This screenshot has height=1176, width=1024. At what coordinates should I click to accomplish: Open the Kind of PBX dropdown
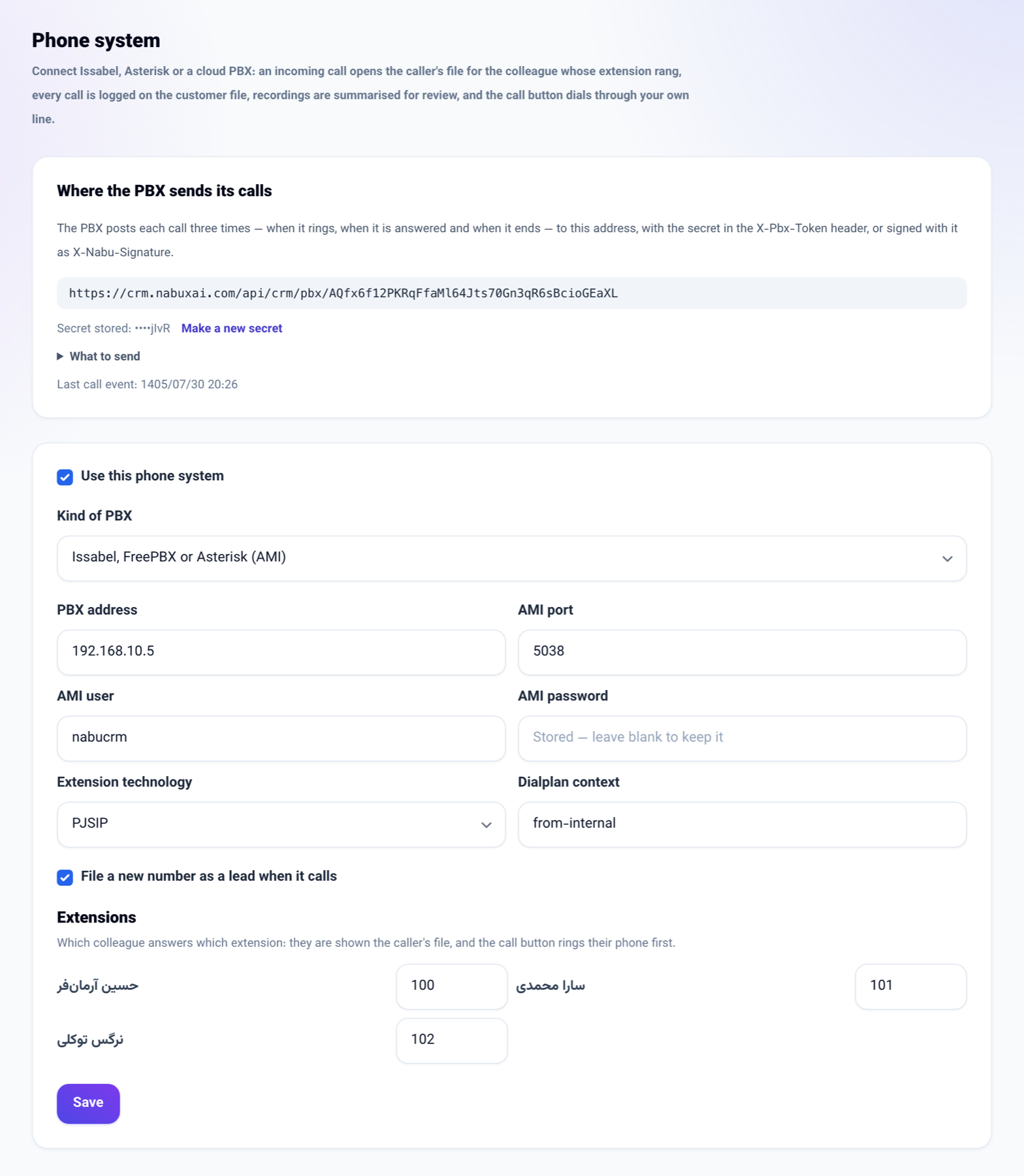[x=511, y=559]
